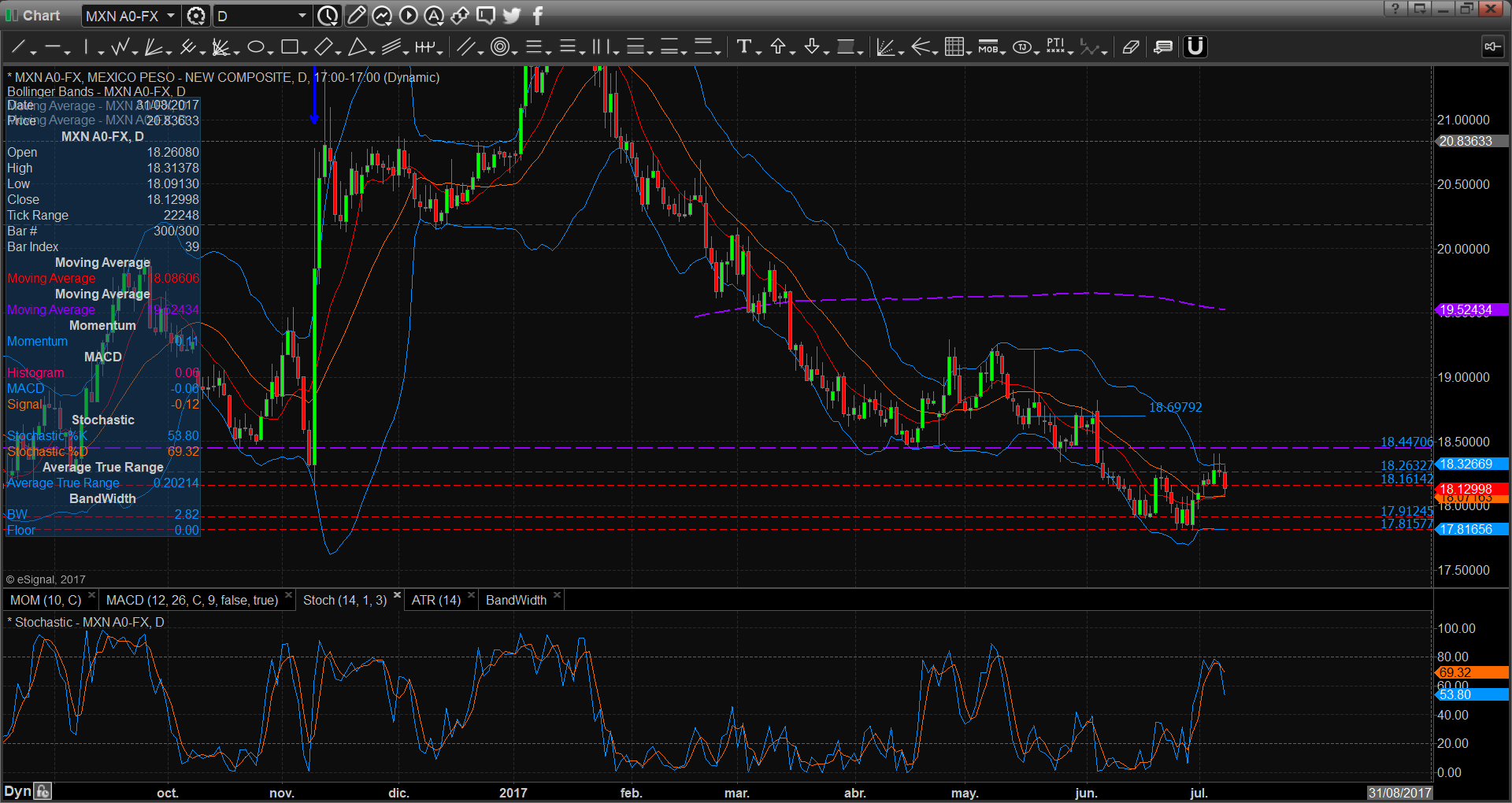Click the 69.32 orange stochastic label
This screenshot has height=803, width=1512.
[x=1472, y=672]
